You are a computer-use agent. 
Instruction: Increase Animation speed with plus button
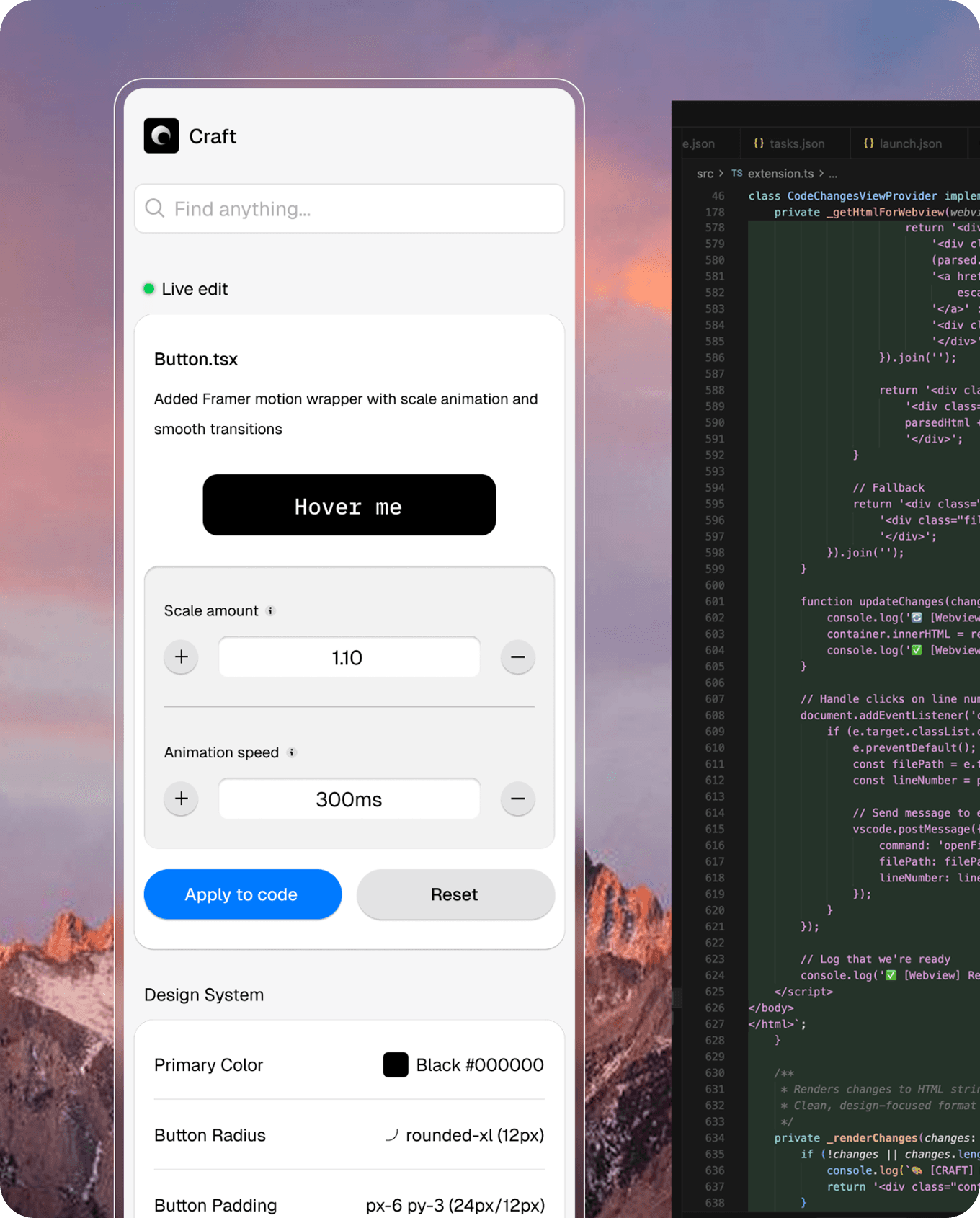[182, 799]
